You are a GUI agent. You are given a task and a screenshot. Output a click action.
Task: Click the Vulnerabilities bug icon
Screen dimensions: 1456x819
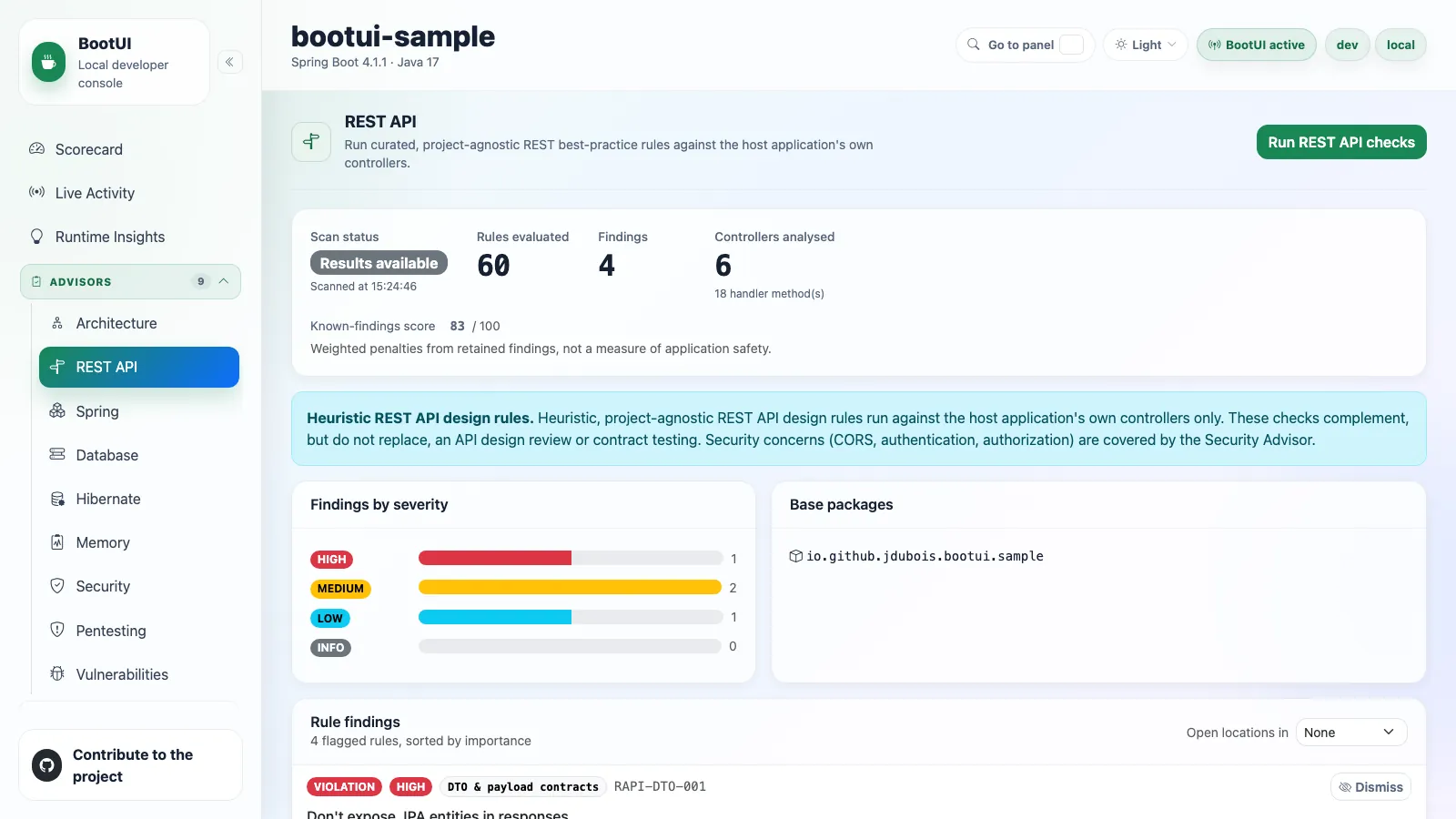pos(57,673)
